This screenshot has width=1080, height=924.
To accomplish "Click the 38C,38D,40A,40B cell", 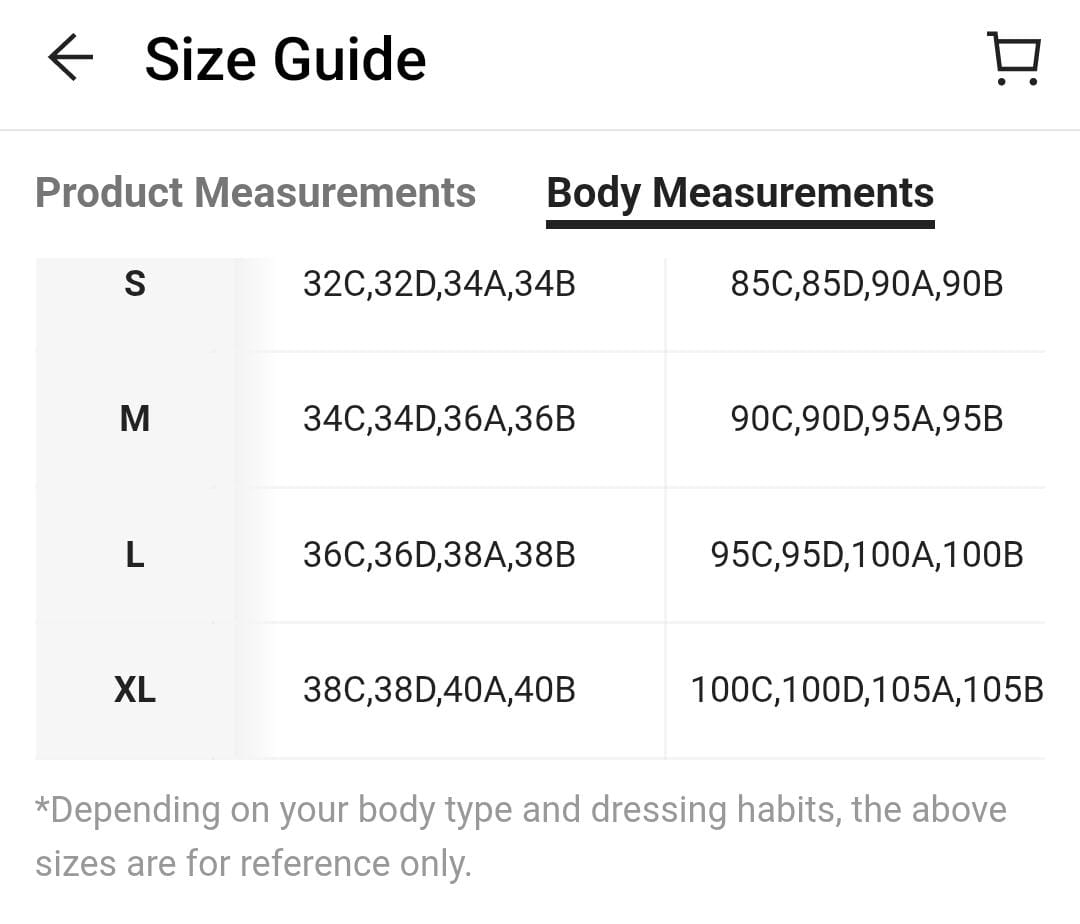I will 439,689.
